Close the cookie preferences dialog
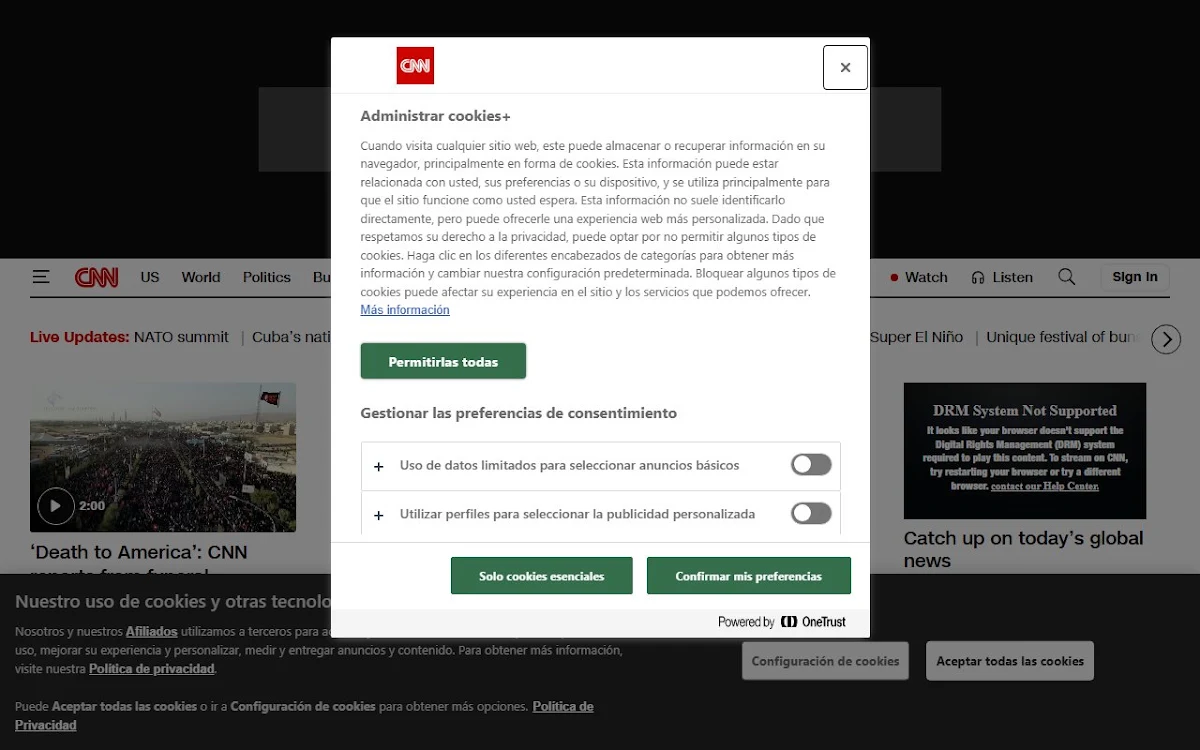Viewport: 1200px width, 750px height. [845, 67]
